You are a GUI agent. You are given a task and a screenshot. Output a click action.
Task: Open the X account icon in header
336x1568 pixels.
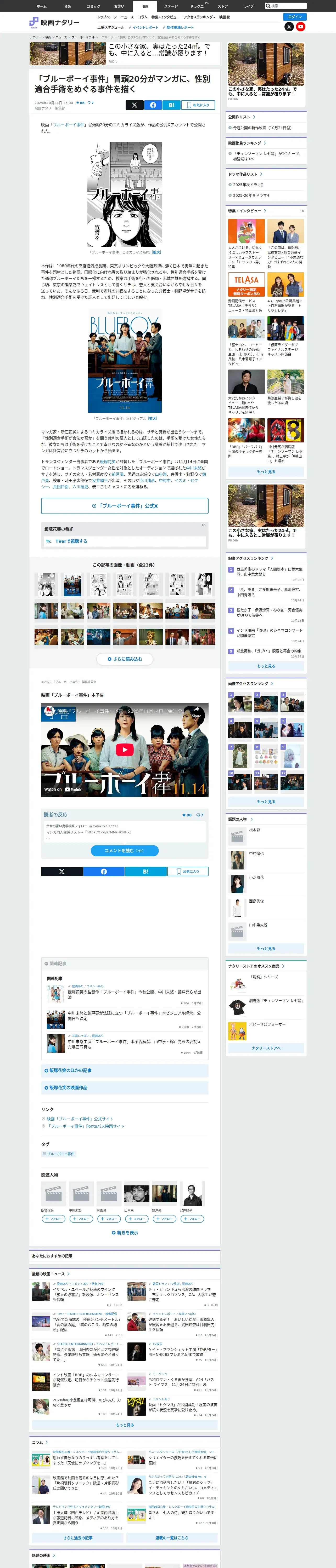[x=289, y=27]
